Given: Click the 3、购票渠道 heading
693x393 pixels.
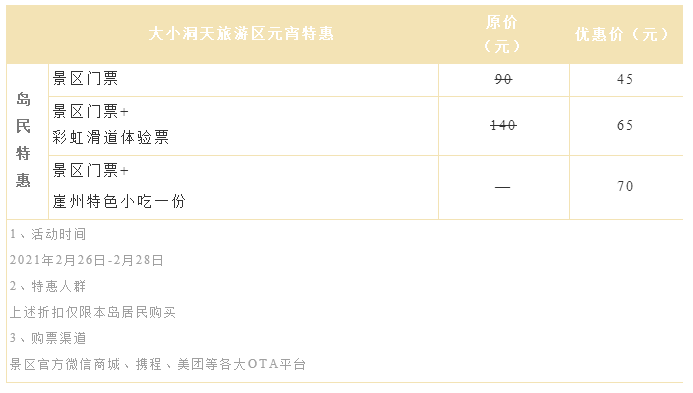Looking at the screenshot, I should 48,338.
